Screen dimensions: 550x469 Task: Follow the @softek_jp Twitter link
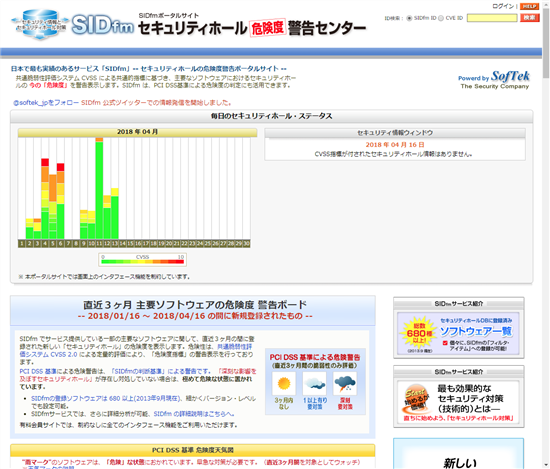point(46,103)
